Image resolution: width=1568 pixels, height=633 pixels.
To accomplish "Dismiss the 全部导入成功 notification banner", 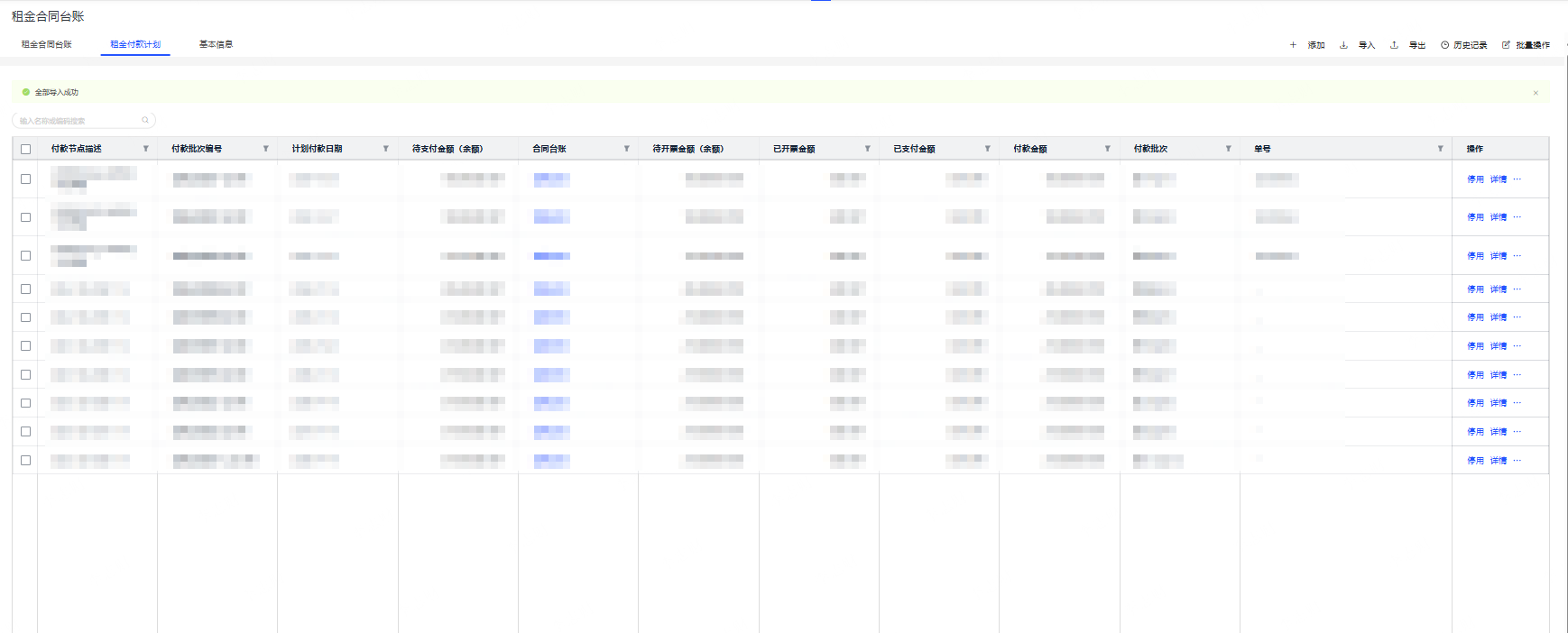I will 1536,93.
